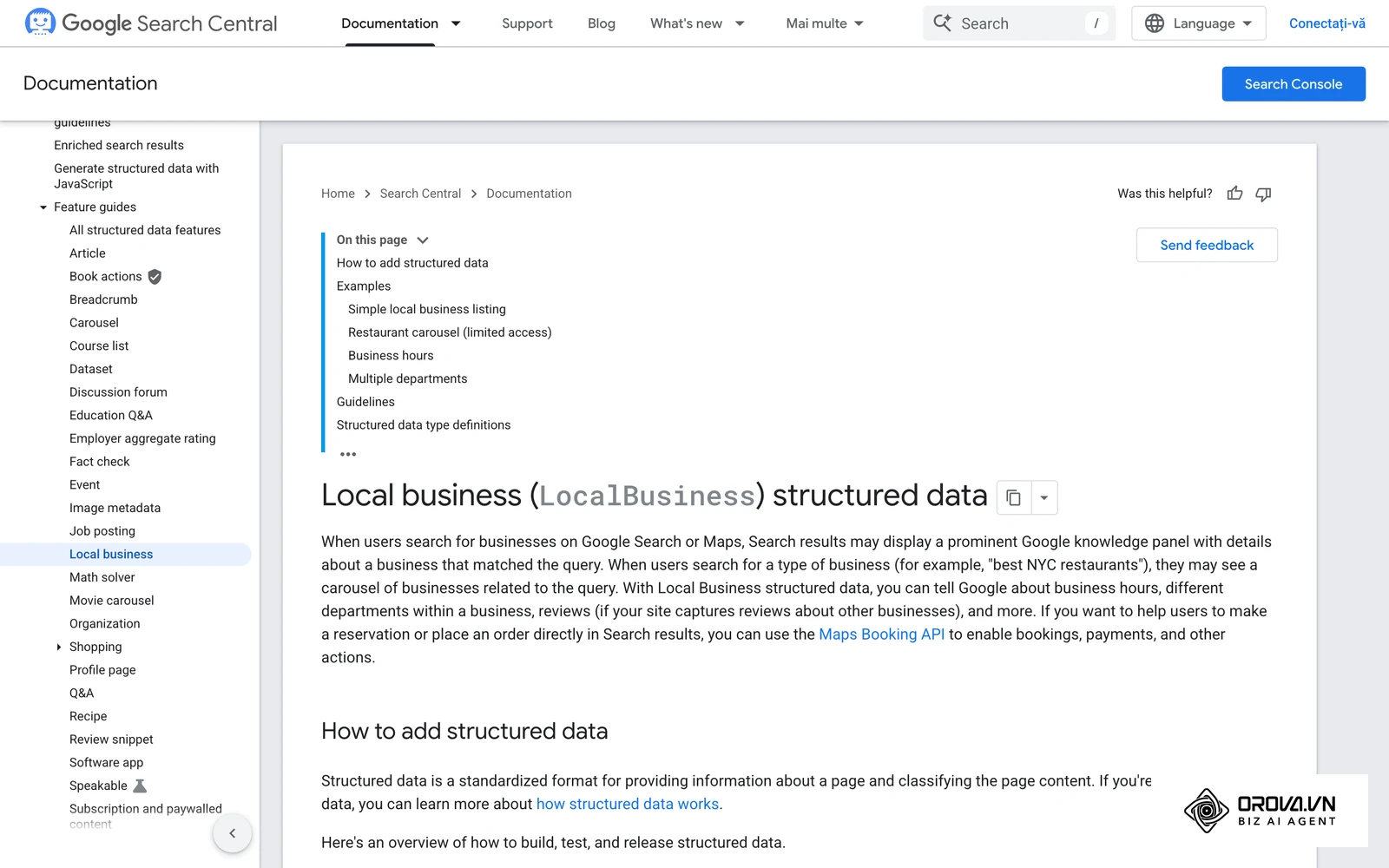The height and width of the screenshot is (868, 1389).
Task: Click the search sparkle magnifier icon
Action: [942, 23]
